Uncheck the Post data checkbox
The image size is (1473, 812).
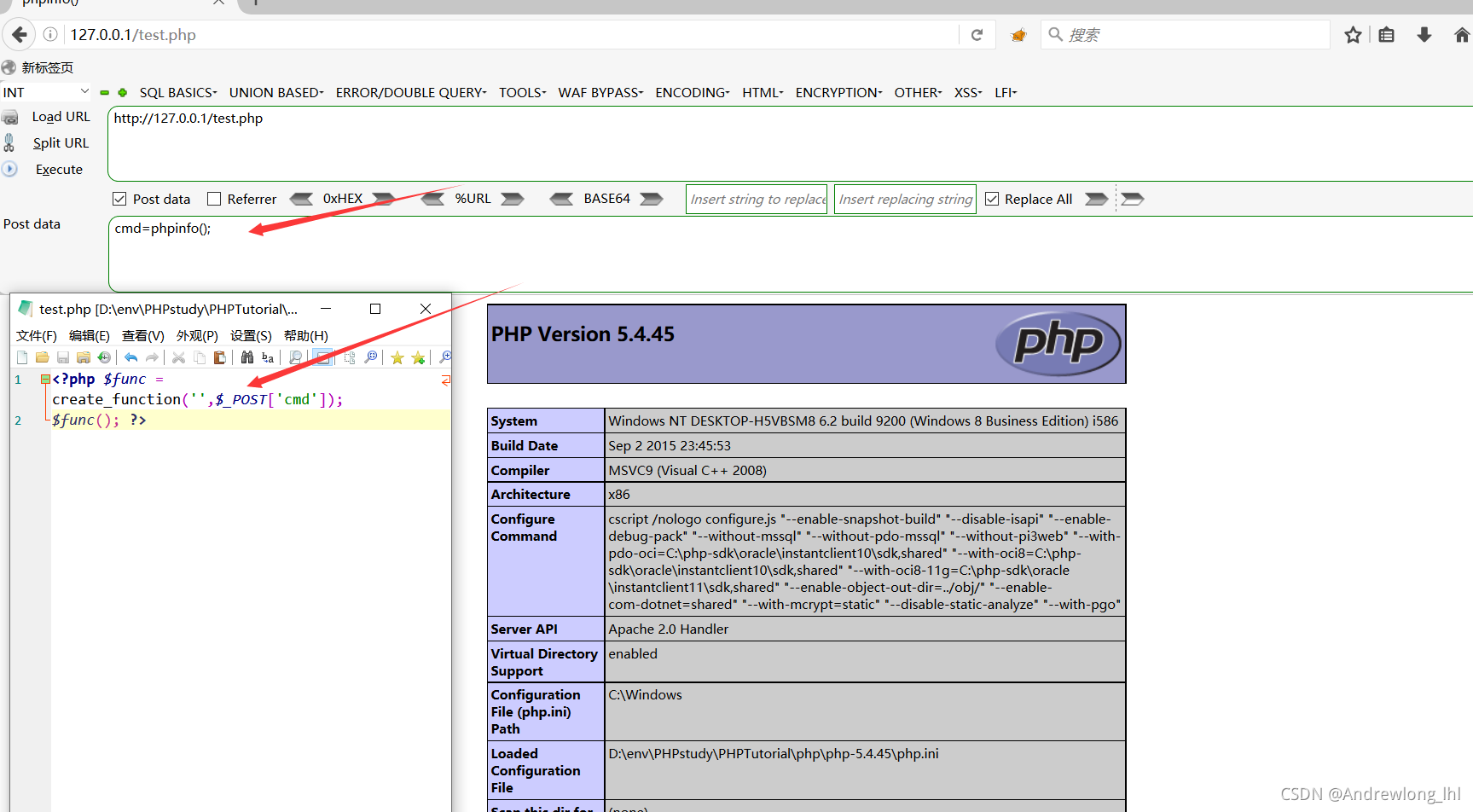click(x=119, y=199)
